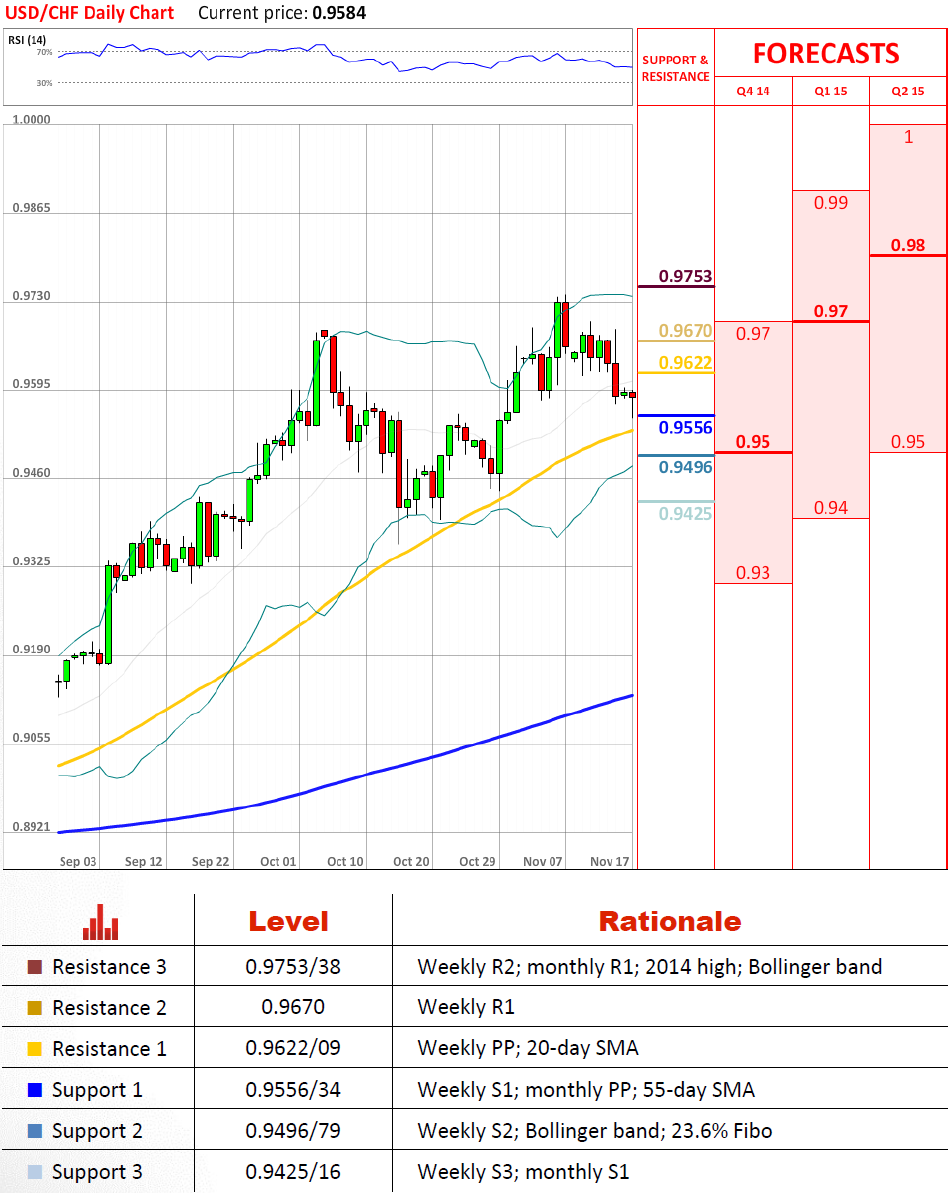
Task: Click the Q1 15 forecast high 0.99
Action: point(830,202)
